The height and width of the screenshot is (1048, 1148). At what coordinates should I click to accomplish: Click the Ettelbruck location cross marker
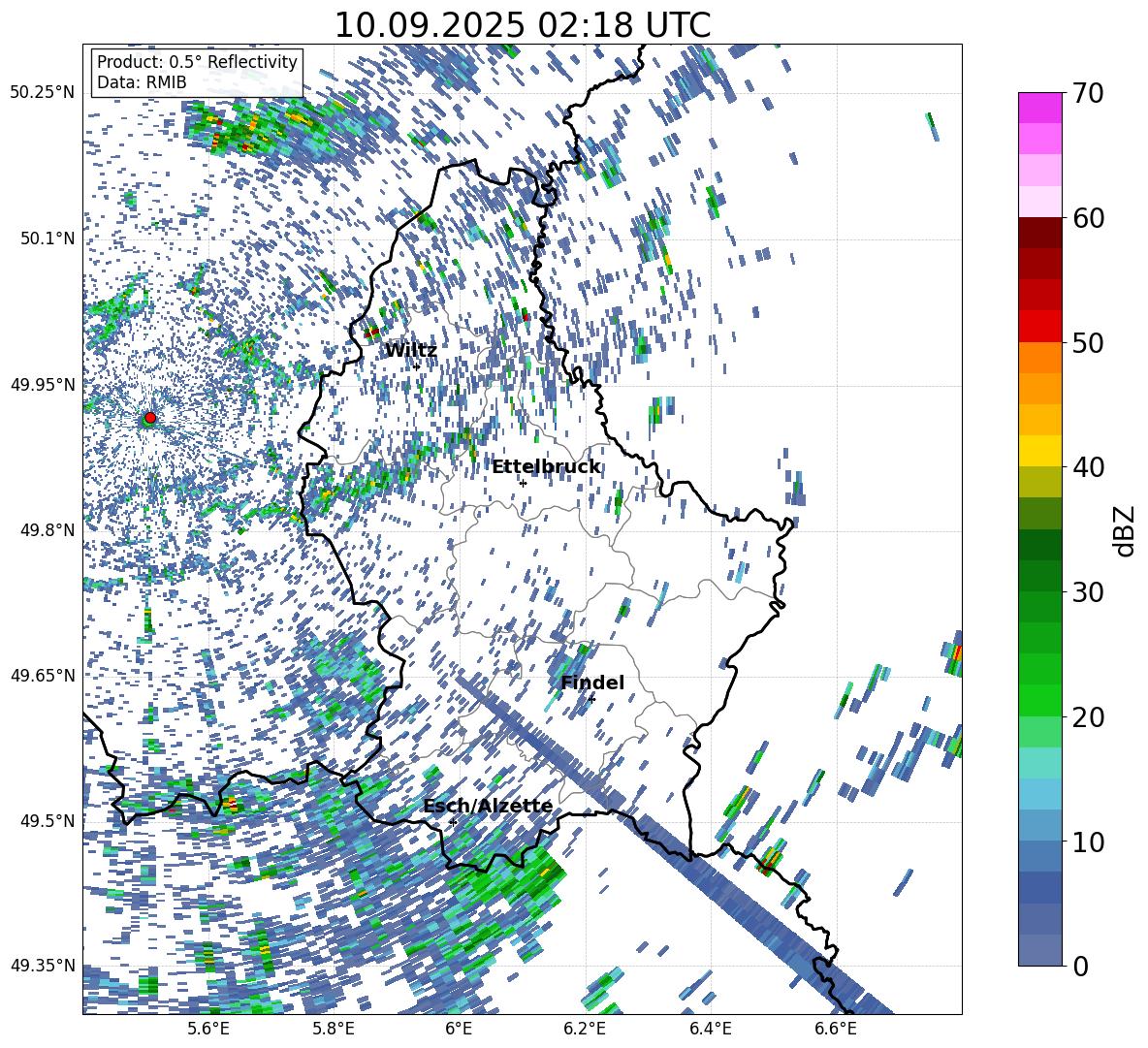(523, 483)
